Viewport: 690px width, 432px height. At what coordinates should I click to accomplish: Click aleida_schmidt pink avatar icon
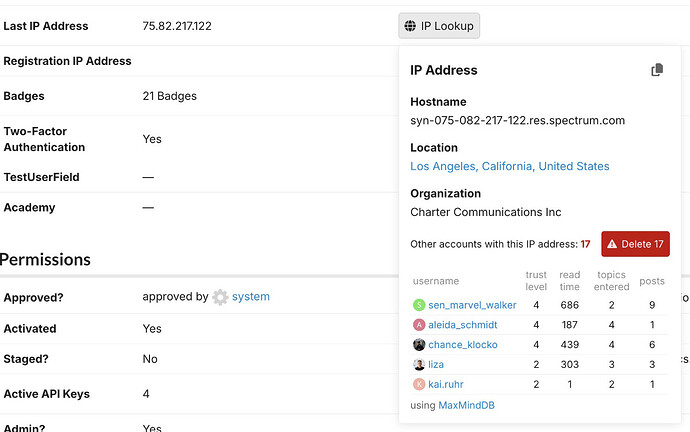pos(419,325)
